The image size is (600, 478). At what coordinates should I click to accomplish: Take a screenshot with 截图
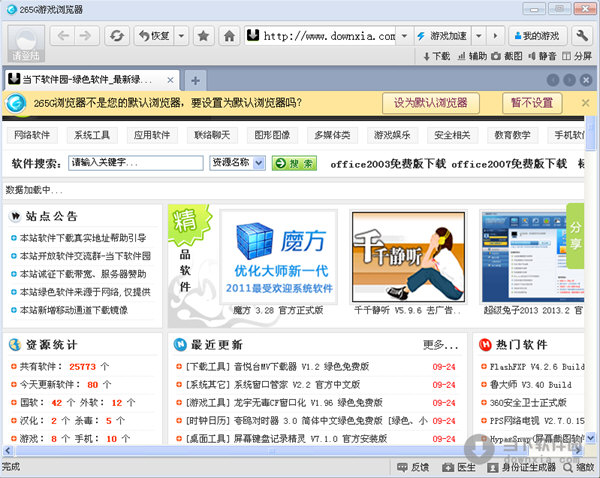pos(507,56)
